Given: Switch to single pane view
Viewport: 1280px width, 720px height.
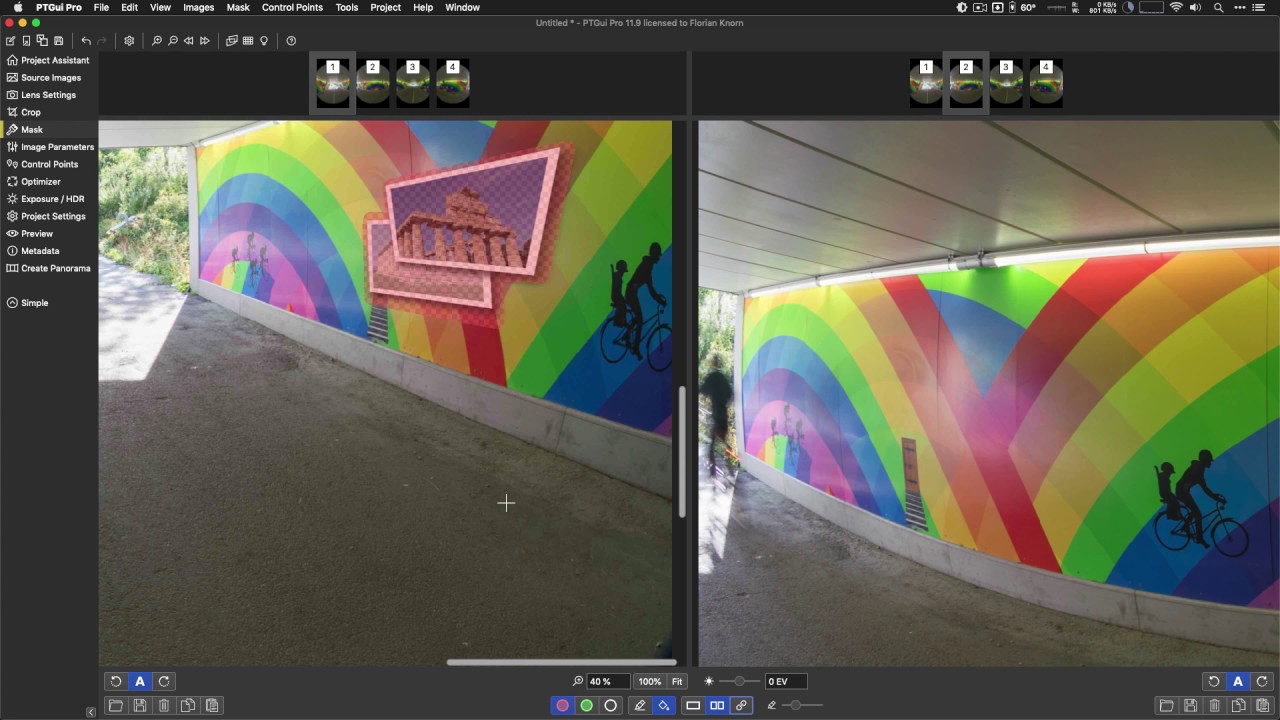Looking at the screenshot, I should click(x=693, y=705).
